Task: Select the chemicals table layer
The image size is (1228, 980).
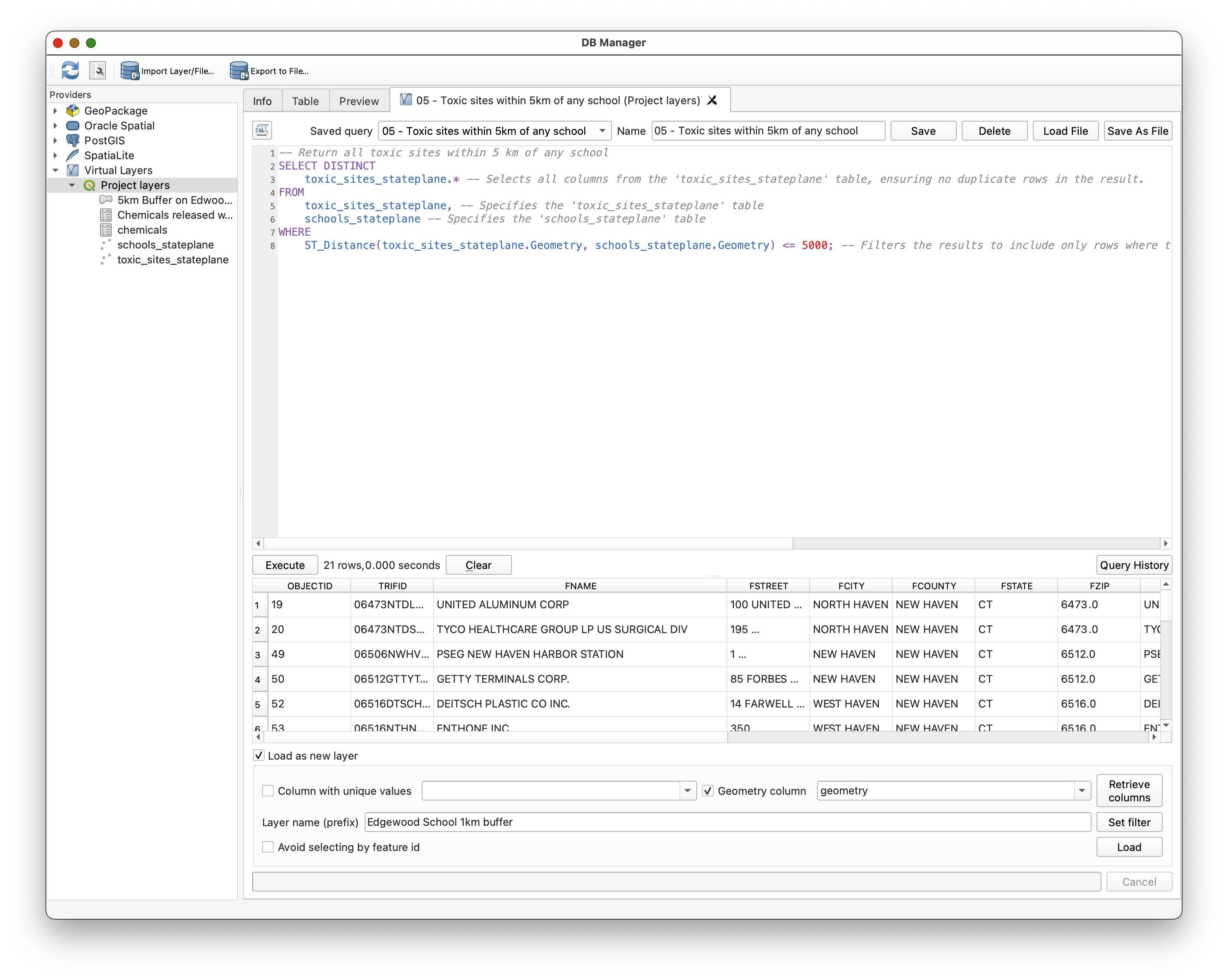Action: [142, 229]
